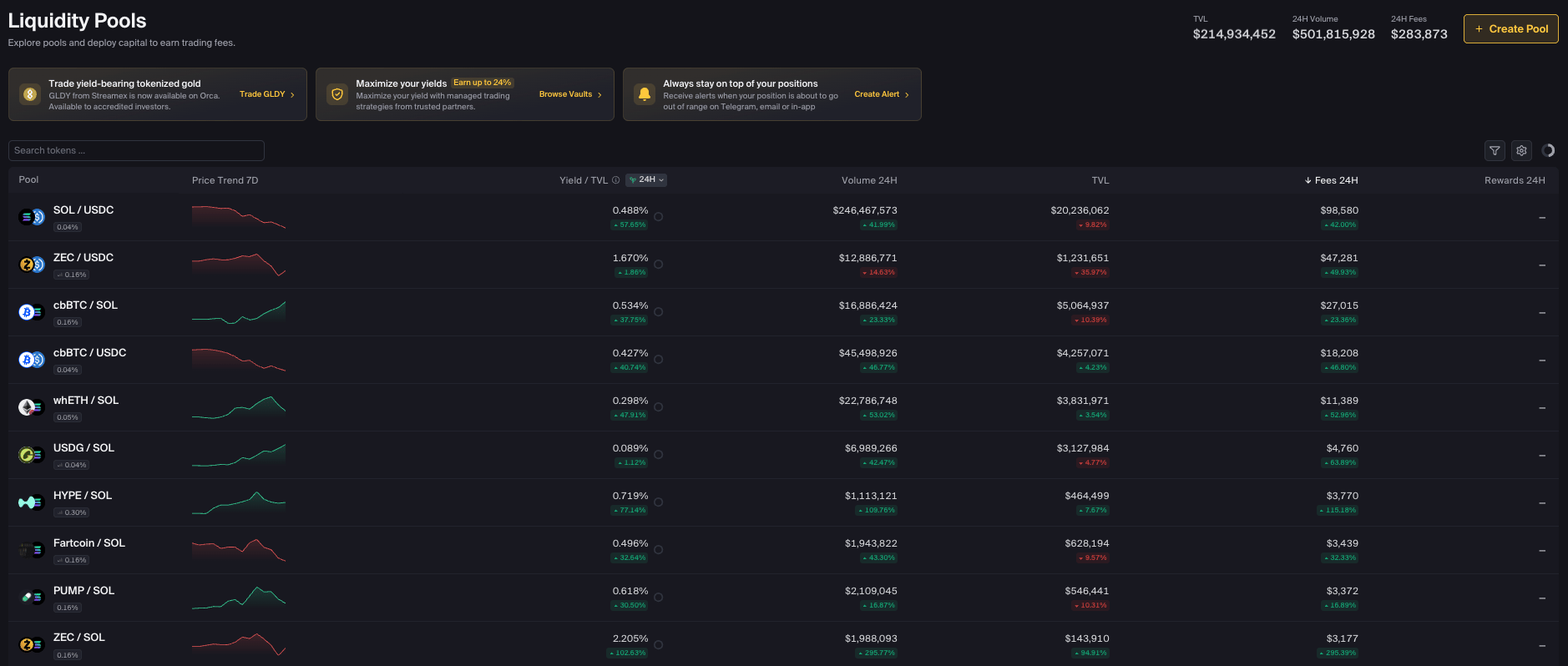Focus the Search tokens input field
Viewport: 1568px width, 666px height.
pos(136,150)
